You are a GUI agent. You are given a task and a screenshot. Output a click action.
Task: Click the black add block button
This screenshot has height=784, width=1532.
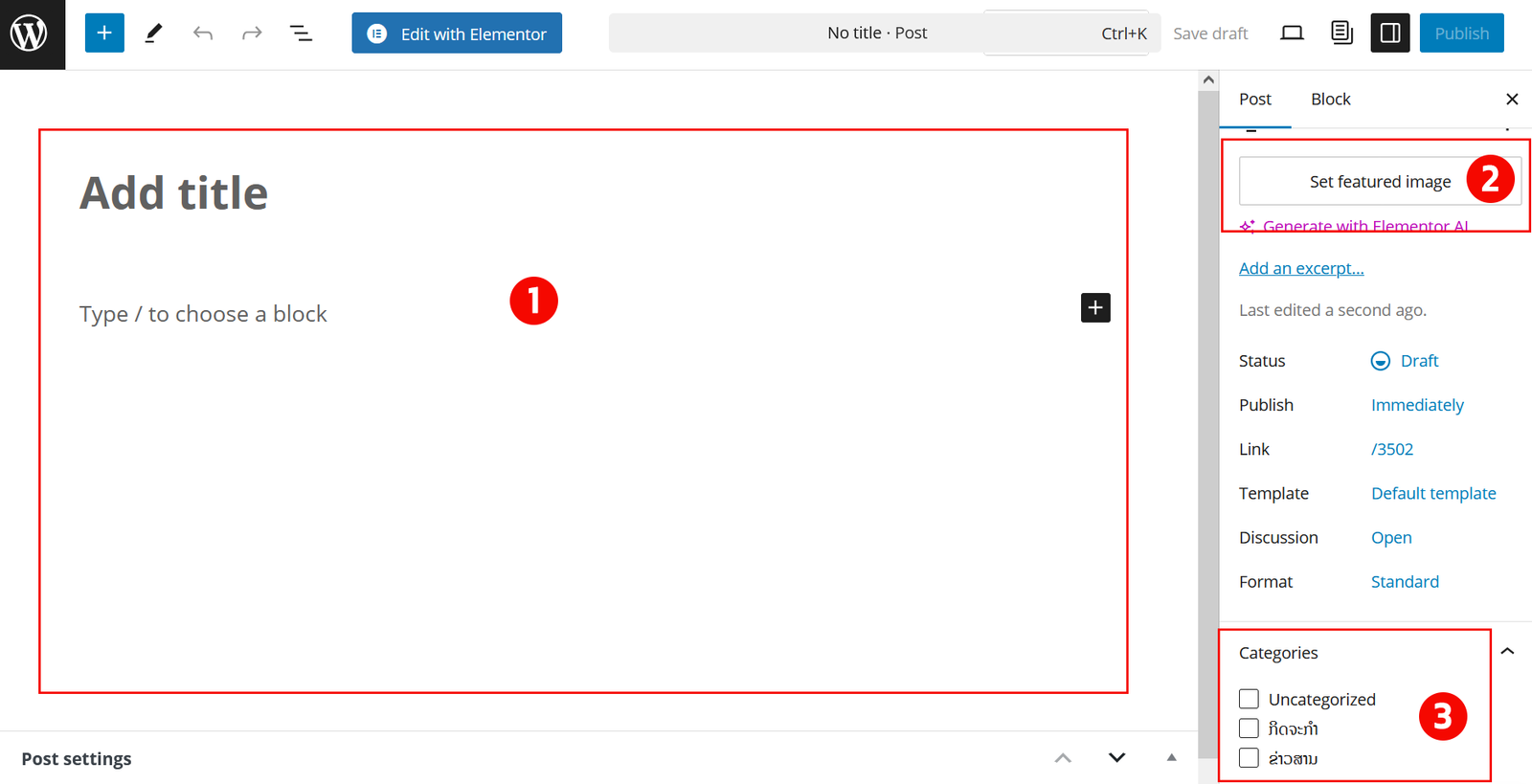pos(1095,307)
